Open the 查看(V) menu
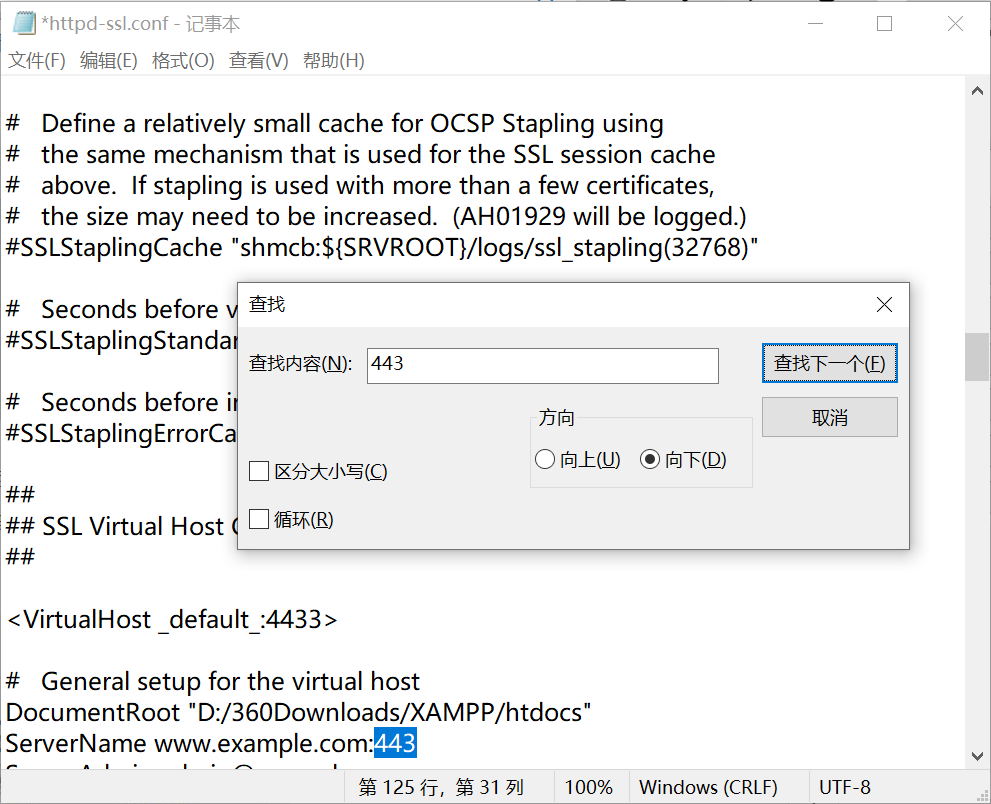Screen dimensions: 991x804 tap(257, 61)
